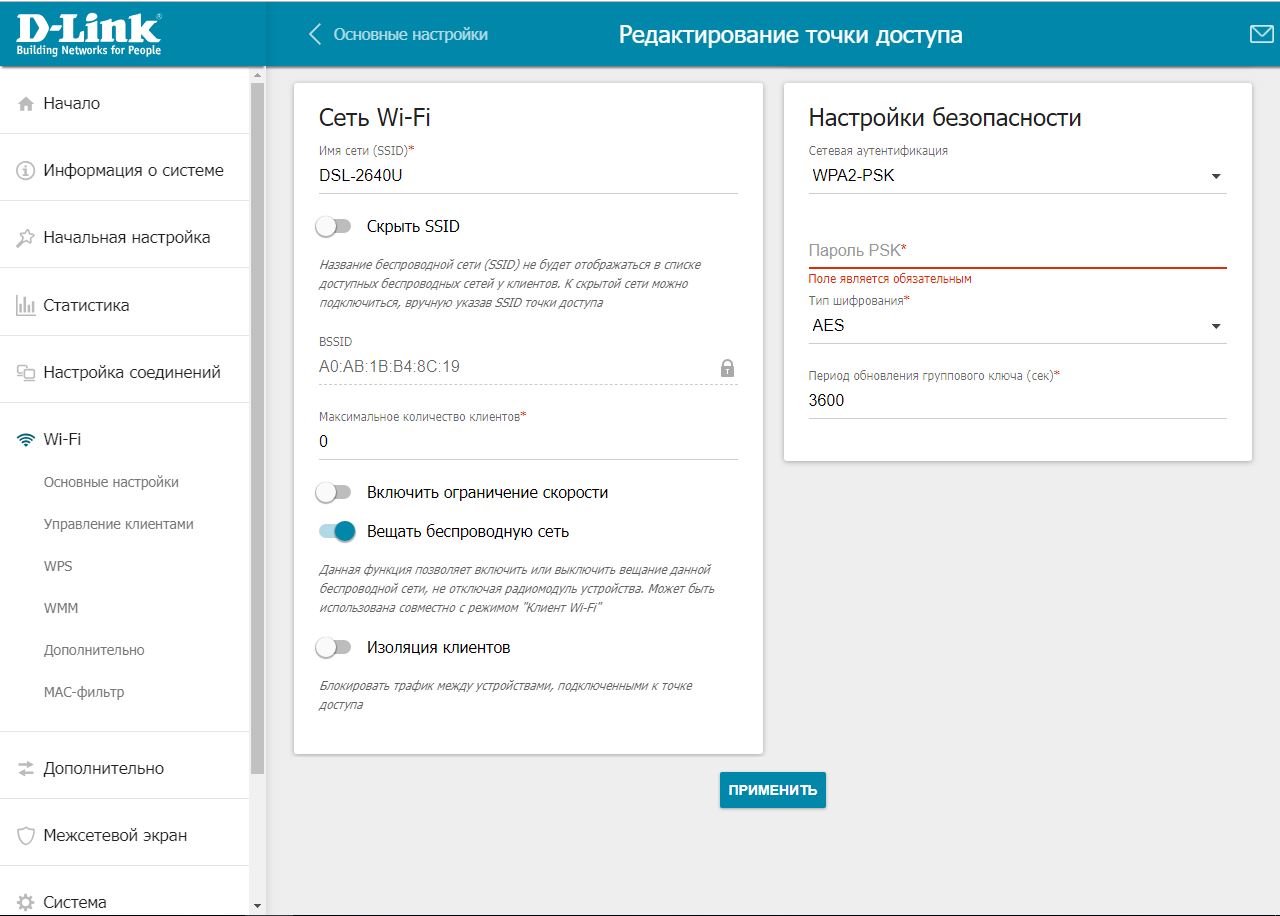Click the SSID field with DSL-2640U
This screenshot has width=1280, height=916.
[528, 176]
